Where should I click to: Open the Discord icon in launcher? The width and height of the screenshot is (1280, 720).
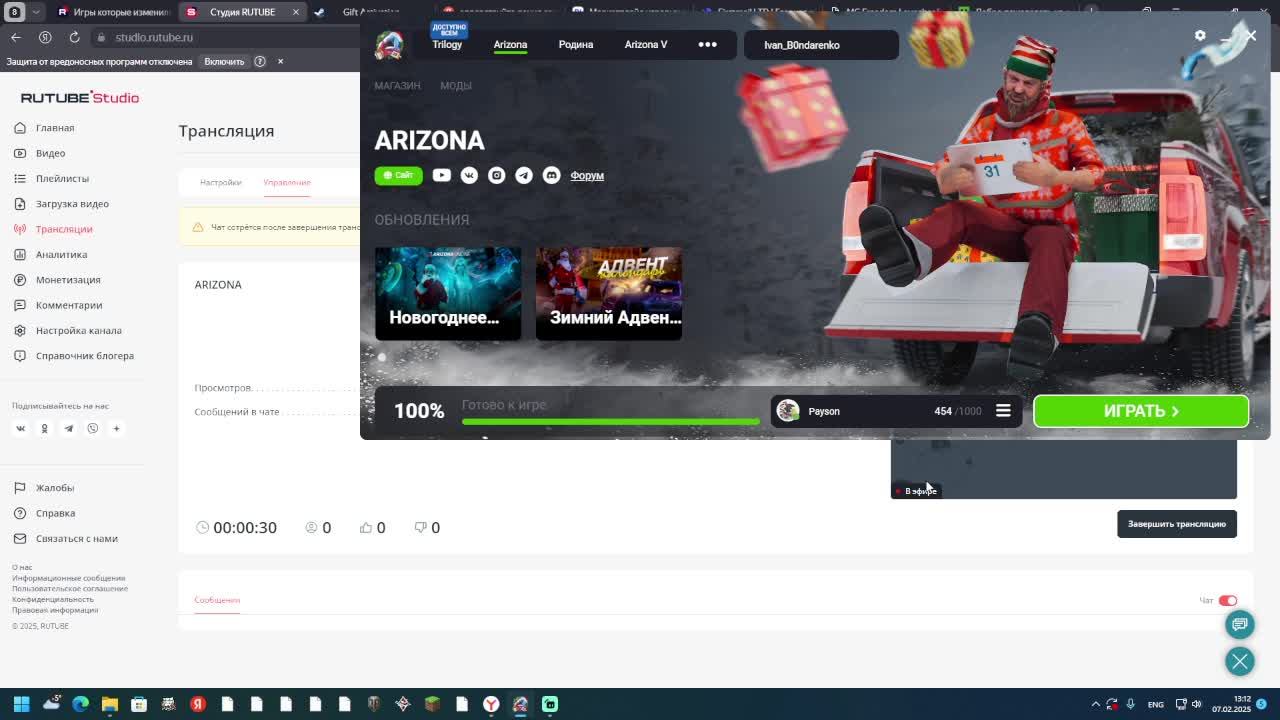551,175
